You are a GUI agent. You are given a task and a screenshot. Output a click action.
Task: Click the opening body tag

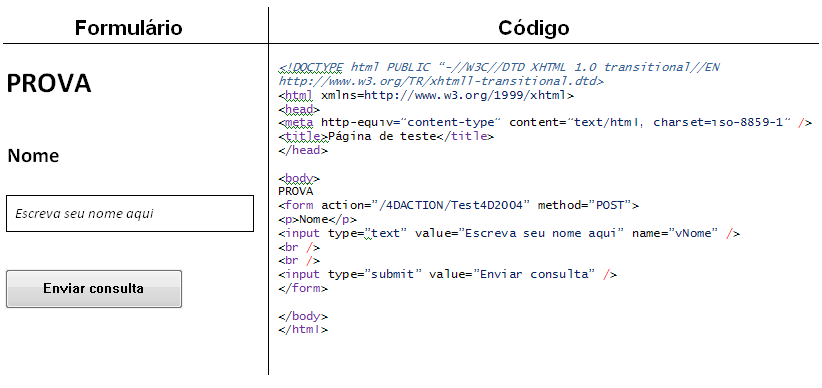click(299, 178)
